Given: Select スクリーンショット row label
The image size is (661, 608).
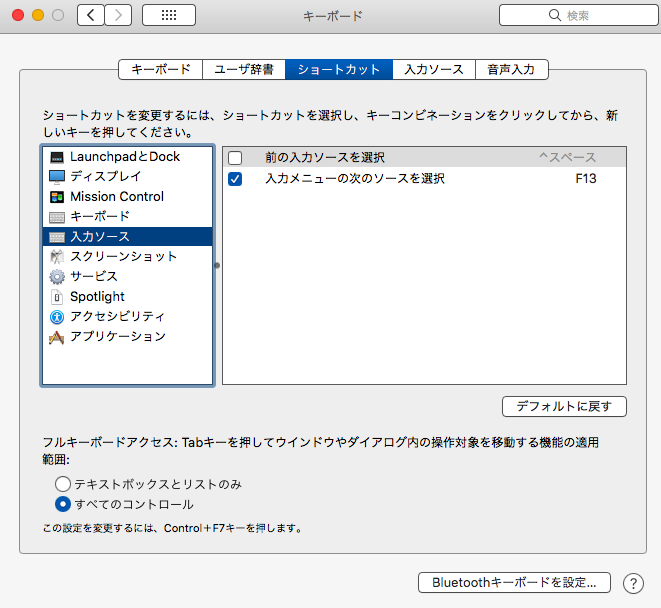Looking at the screenshot, I should pyautogui.click(x=124, y=256).
